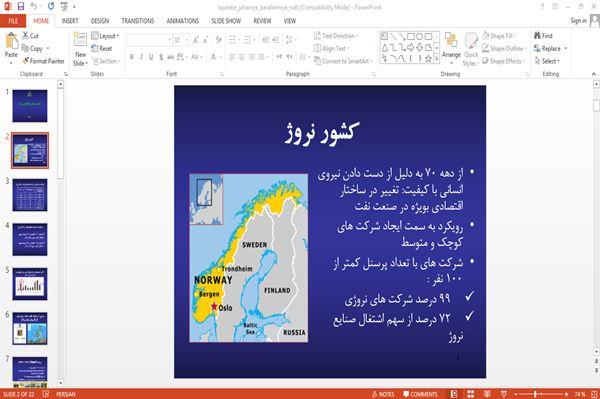The image size is (600, 399).
Task: Expand Align Text options
Action: 331,49
